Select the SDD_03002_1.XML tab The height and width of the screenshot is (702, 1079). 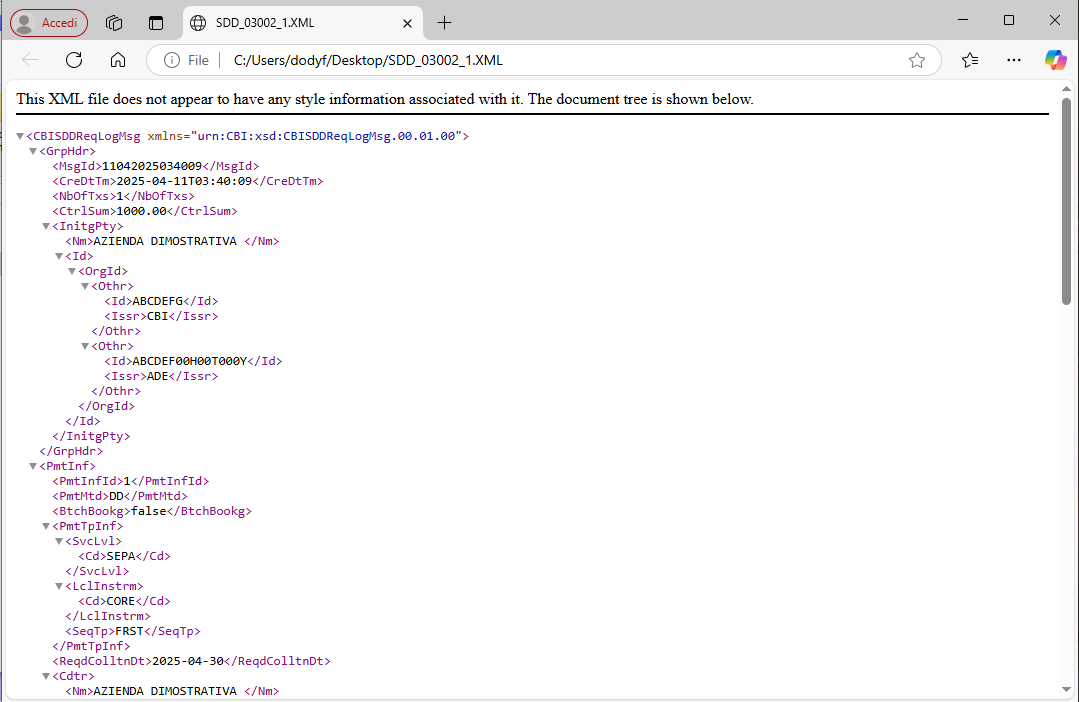tap(290, 22)
